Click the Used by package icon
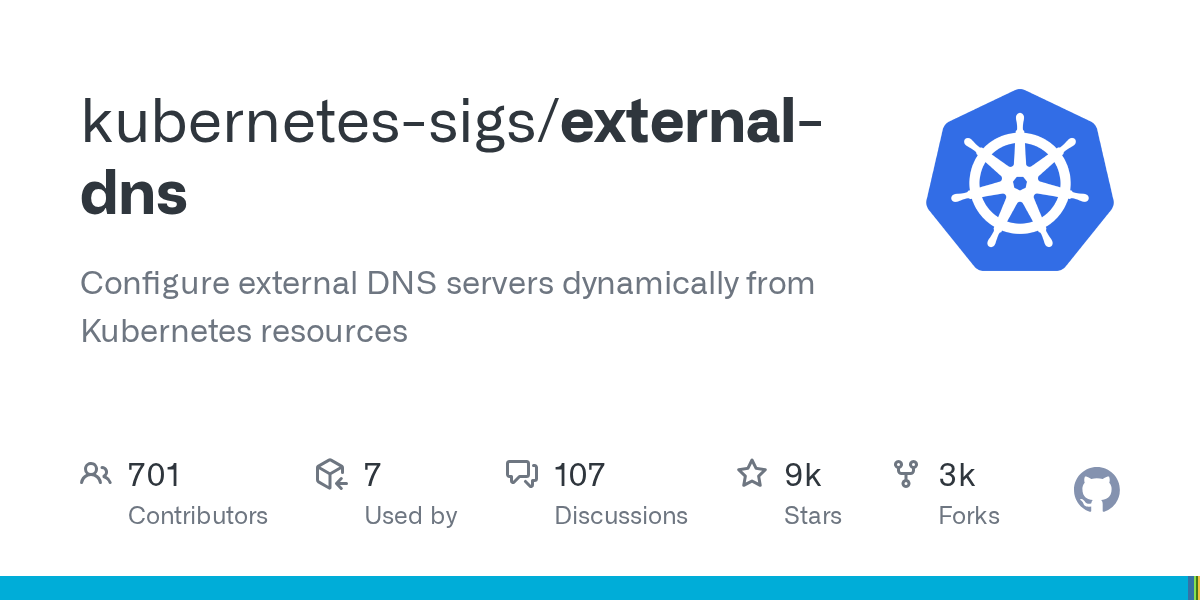Viewport: 1200px width, 600px height. point(331,474)
